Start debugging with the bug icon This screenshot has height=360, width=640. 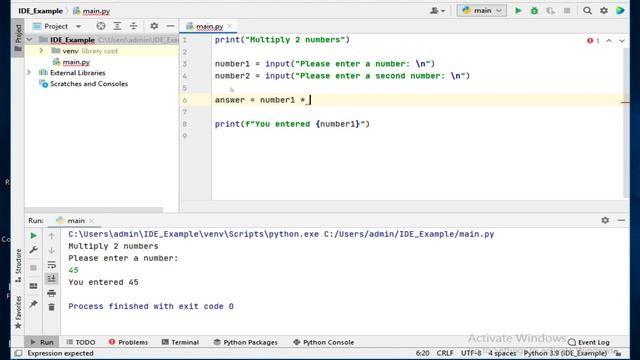[534, 11]
